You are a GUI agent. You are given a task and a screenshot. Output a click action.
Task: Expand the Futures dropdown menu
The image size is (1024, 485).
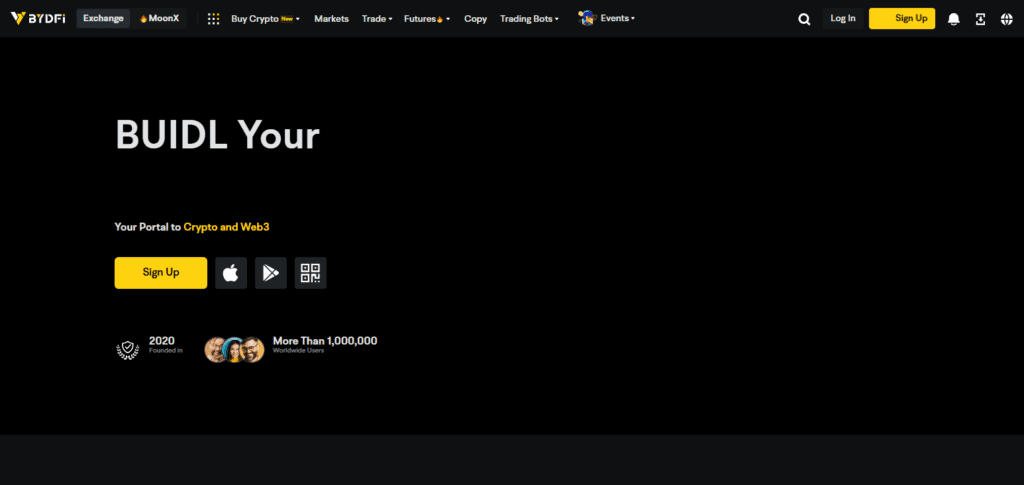click(427, 19)
